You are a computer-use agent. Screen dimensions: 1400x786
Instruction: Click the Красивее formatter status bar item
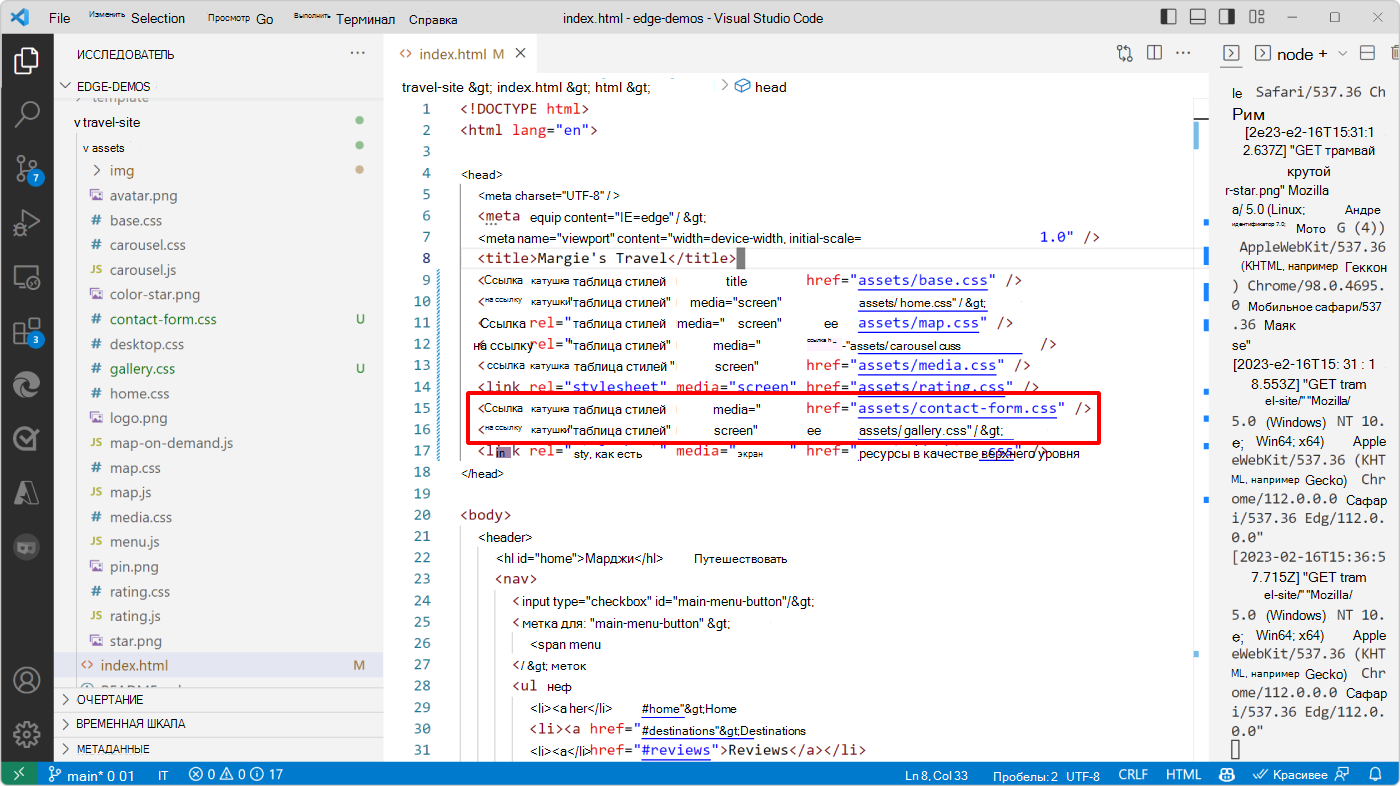click(x=1290, y=773)
